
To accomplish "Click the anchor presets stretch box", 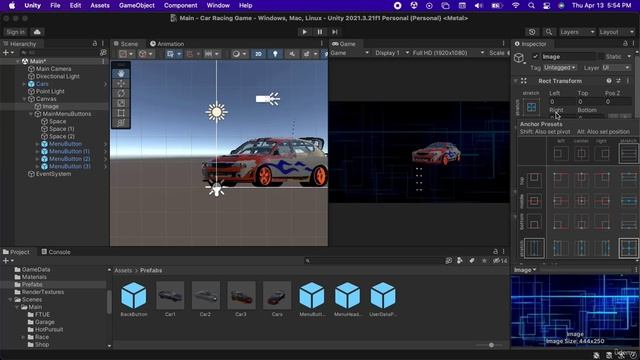I will click(531, 107).
